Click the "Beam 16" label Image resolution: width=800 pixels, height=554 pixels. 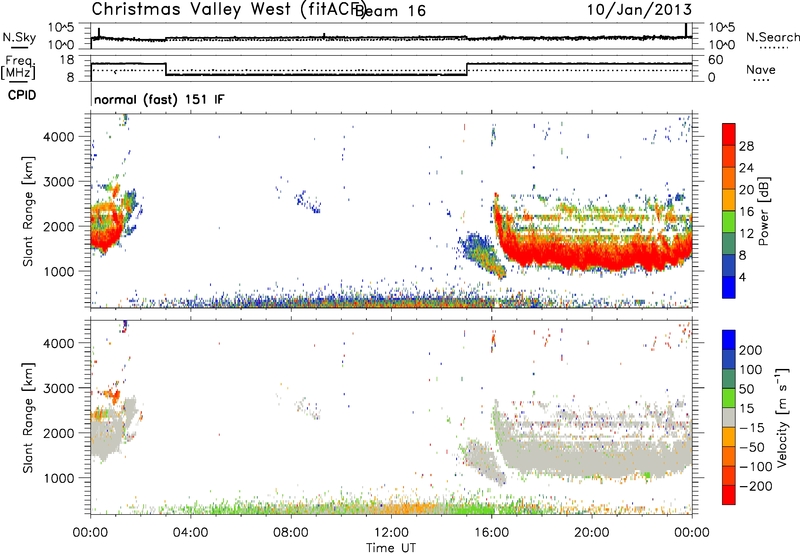click(x=390, y=10)
